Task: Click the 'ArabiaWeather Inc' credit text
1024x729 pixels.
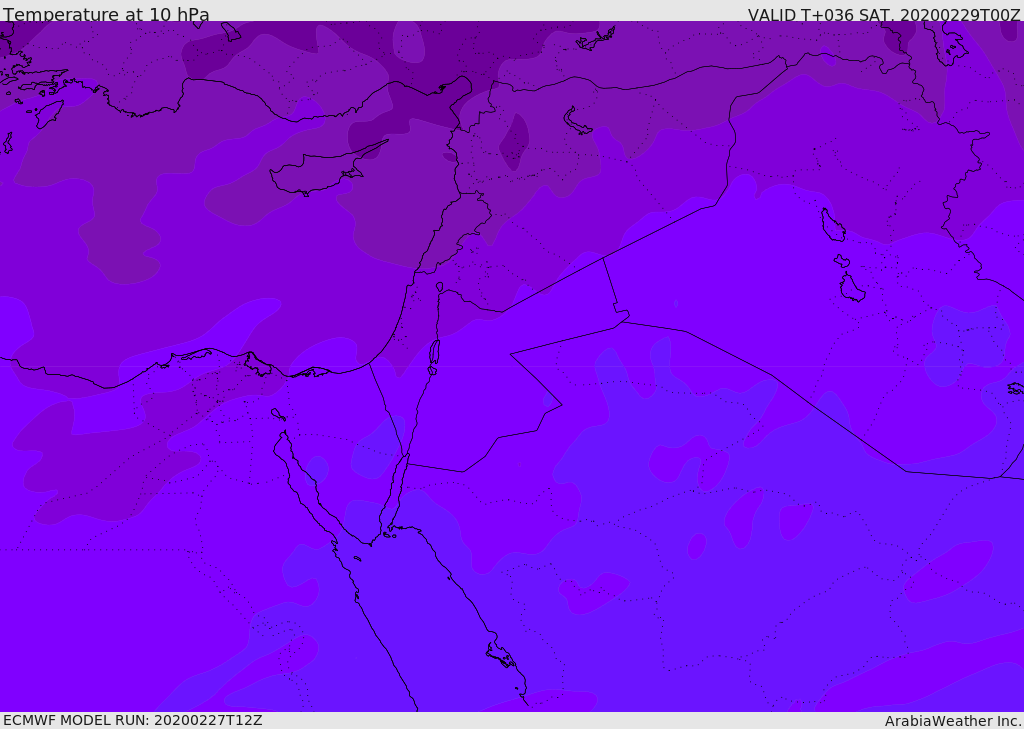Action: pos(952,721)
